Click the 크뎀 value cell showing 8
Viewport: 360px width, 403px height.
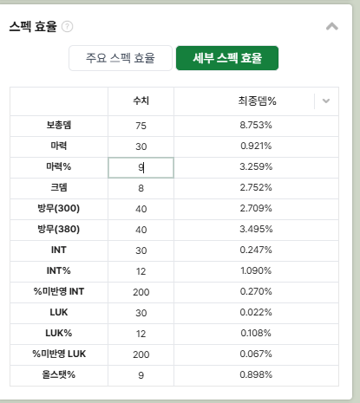[x=141, y=188]
